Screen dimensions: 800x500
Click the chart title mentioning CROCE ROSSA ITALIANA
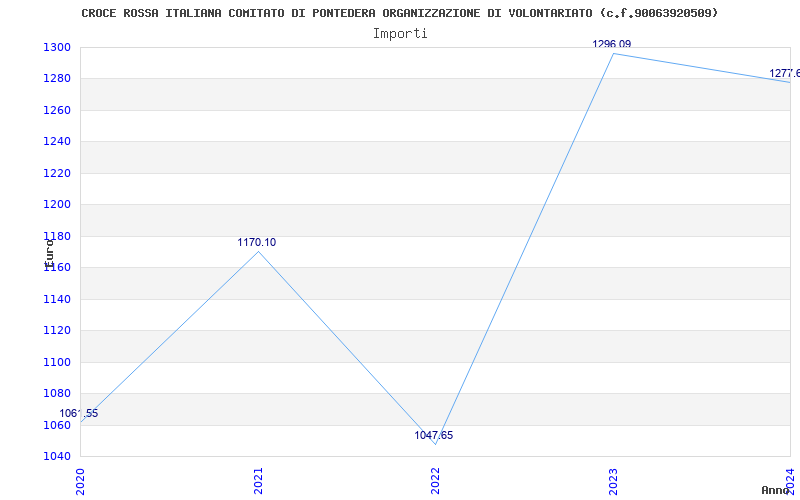click(399, 13)
